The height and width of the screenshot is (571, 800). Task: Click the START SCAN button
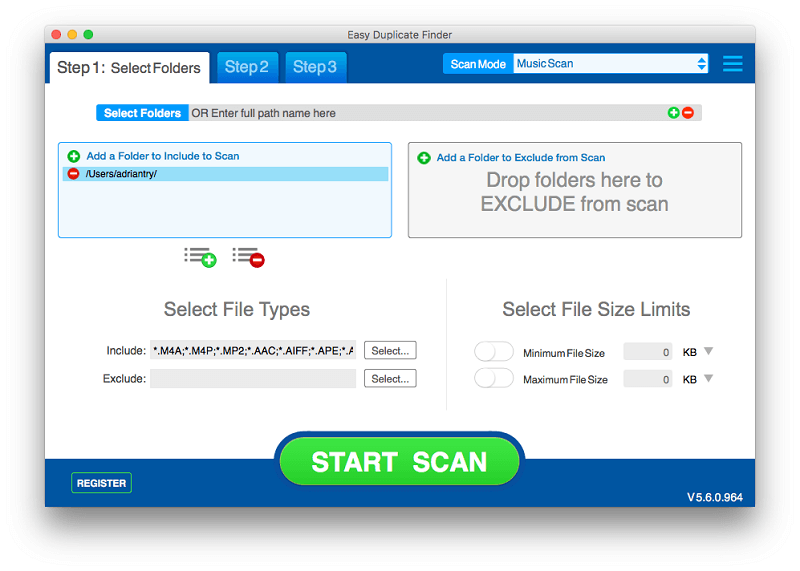(399, 461)
